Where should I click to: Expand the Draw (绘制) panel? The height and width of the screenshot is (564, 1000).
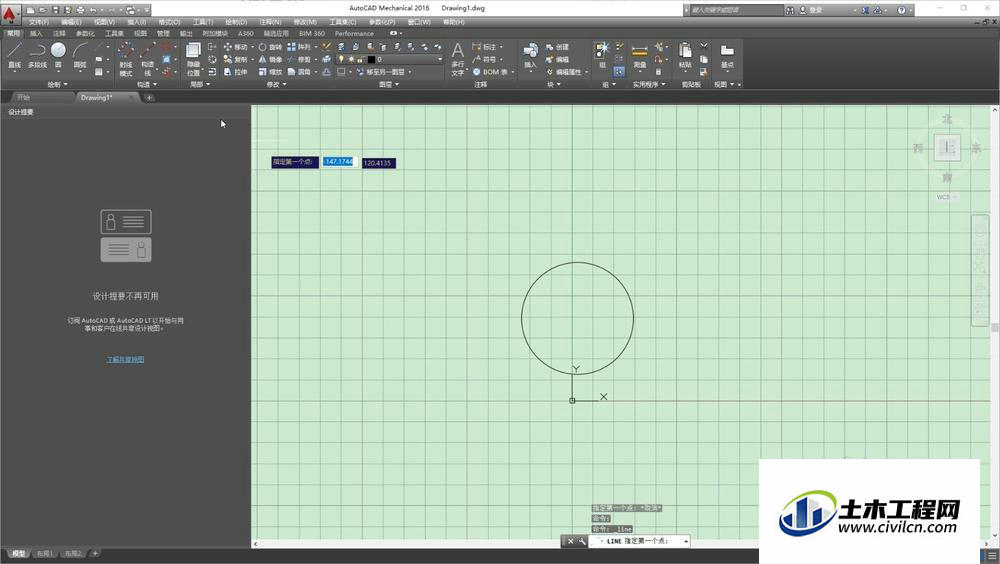pos(57,84)
